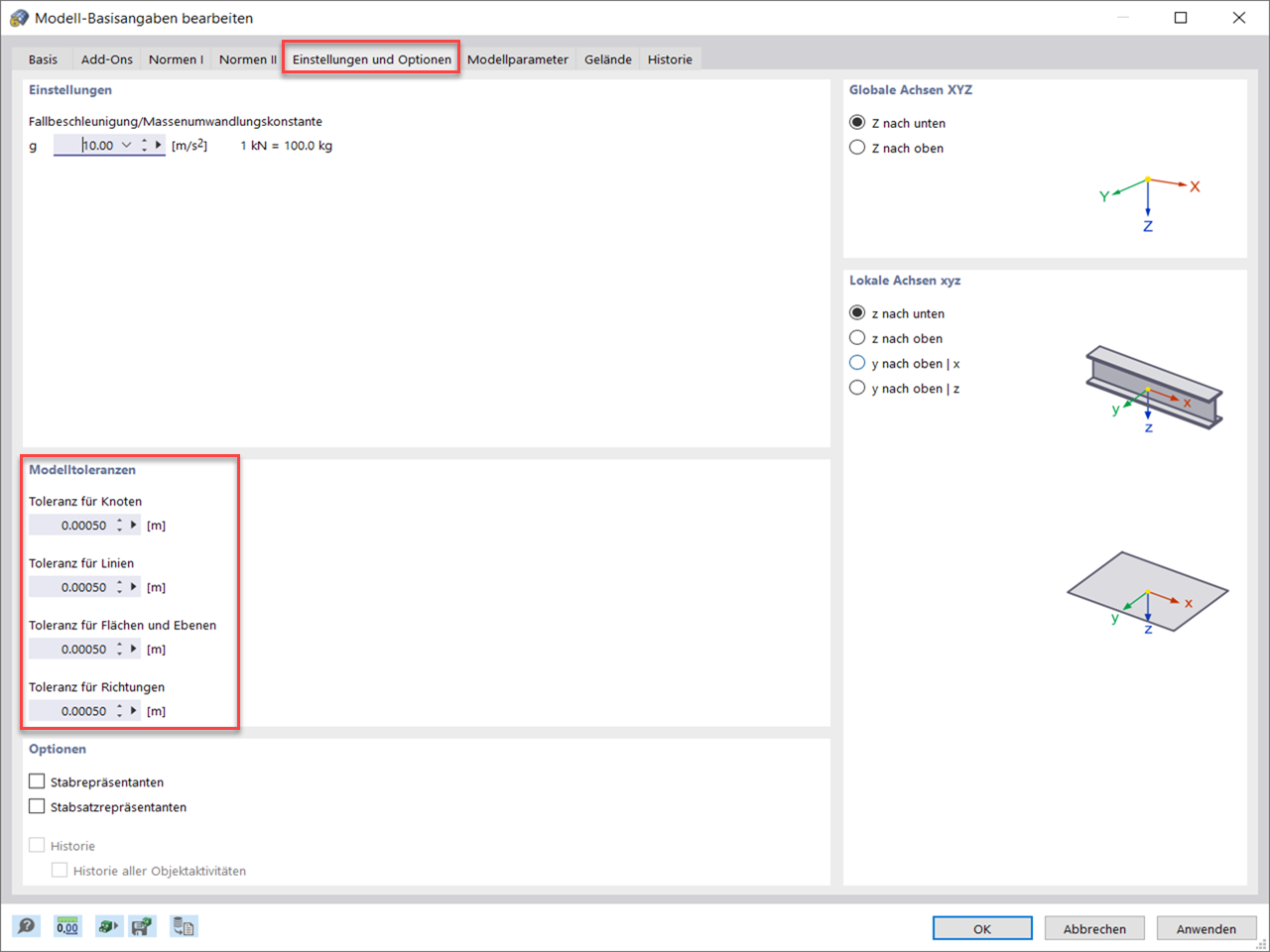Select global 'Z nach unten' radio button
Image resolution: width=1270 pixels, height=952 pixels.
coord(857,122)
